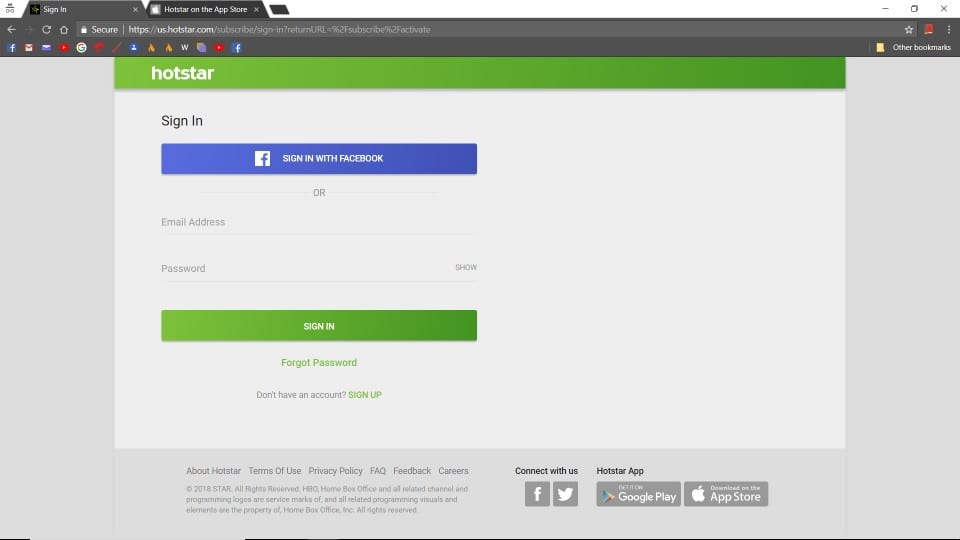Viewport: 960px width, 540px height.
Task: Click the Email Address field
Action: [319, 222]
